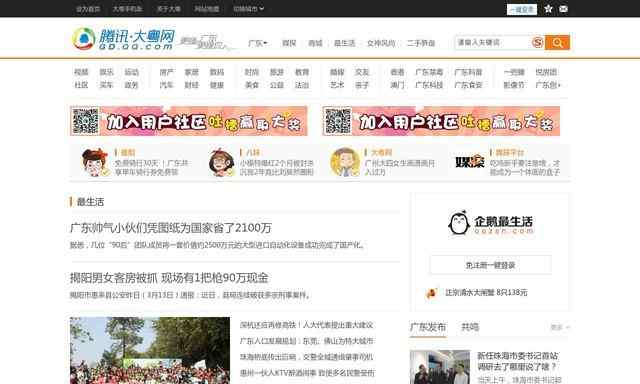Click the penguin 企鹅最生活 logo
Screen dimensions: 640x384
(490, 223)
